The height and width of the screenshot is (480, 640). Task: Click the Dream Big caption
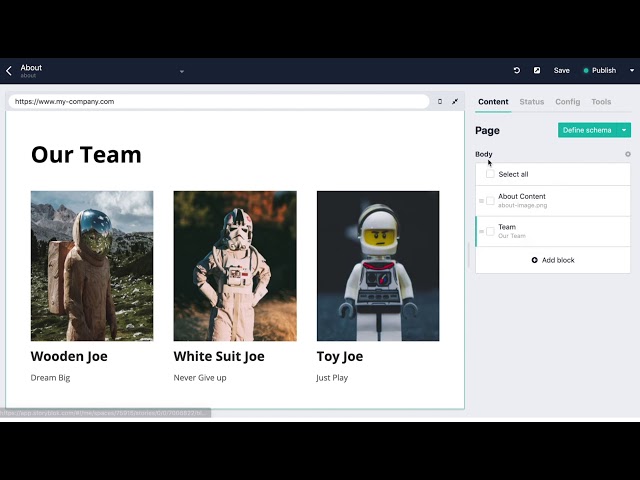click(x=50, y=378)
